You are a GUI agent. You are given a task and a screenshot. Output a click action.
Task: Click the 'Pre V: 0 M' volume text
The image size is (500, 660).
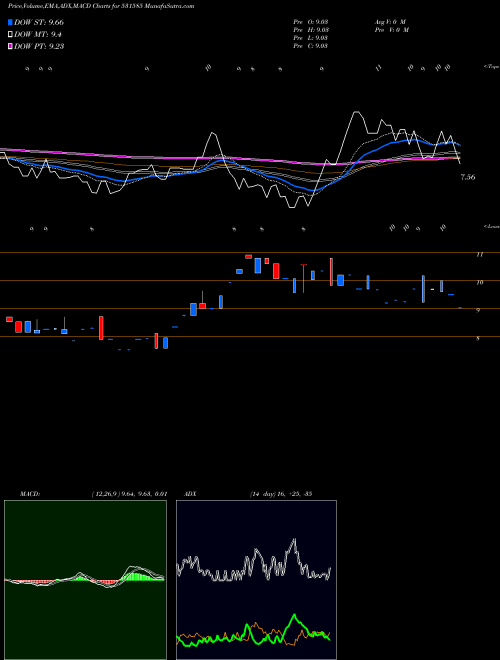(391, 30)
